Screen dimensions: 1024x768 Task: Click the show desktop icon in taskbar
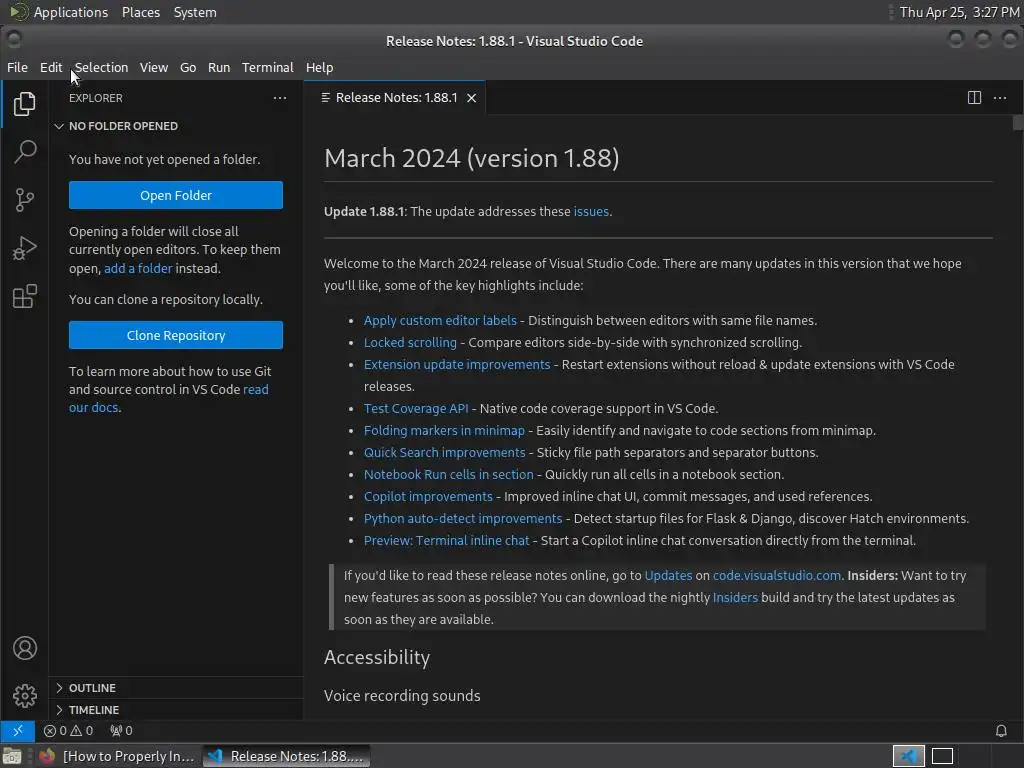[x=12, y=756]
